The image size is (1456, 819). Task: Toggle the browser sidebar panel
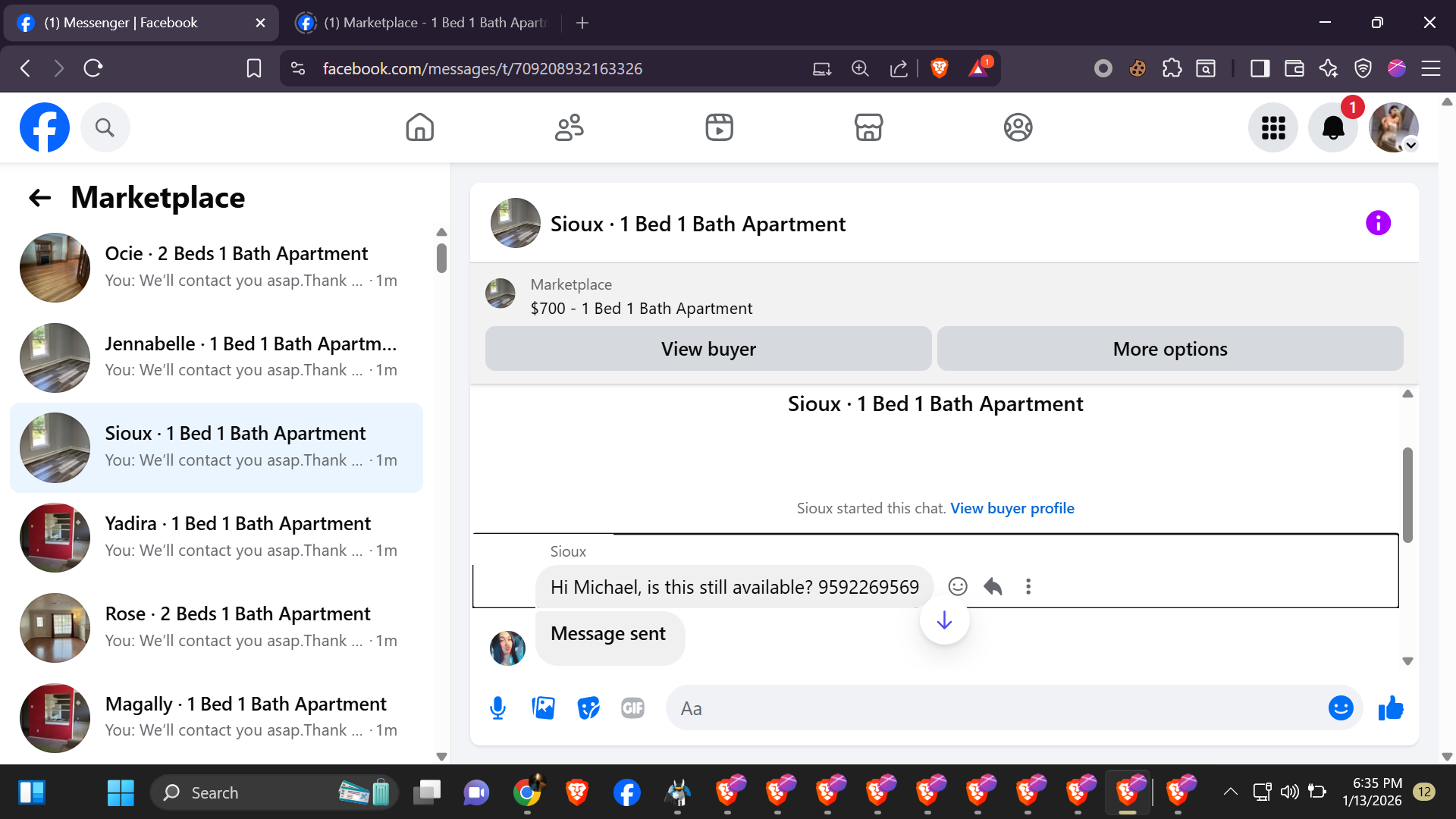[1260, 69]
